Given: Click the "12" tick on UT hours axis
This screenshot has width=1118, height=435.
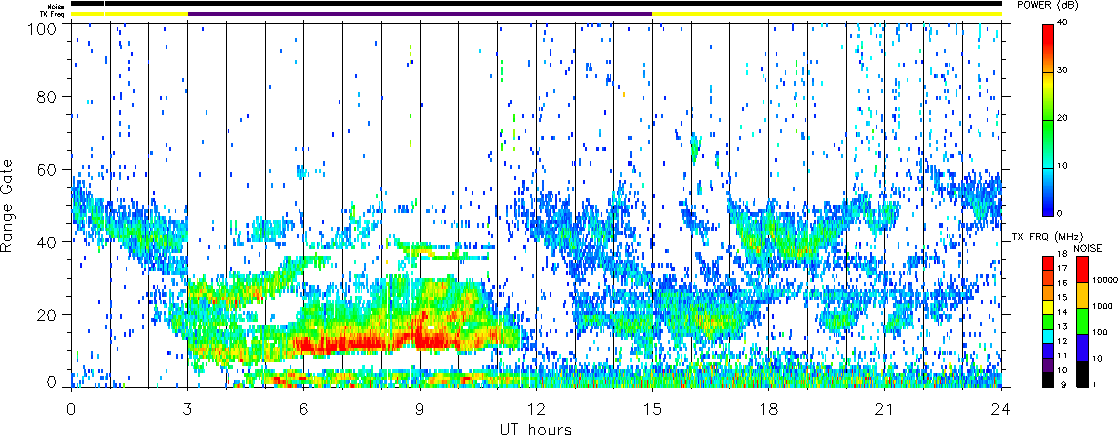Looking at the screenshot, I should pos(535,409).
